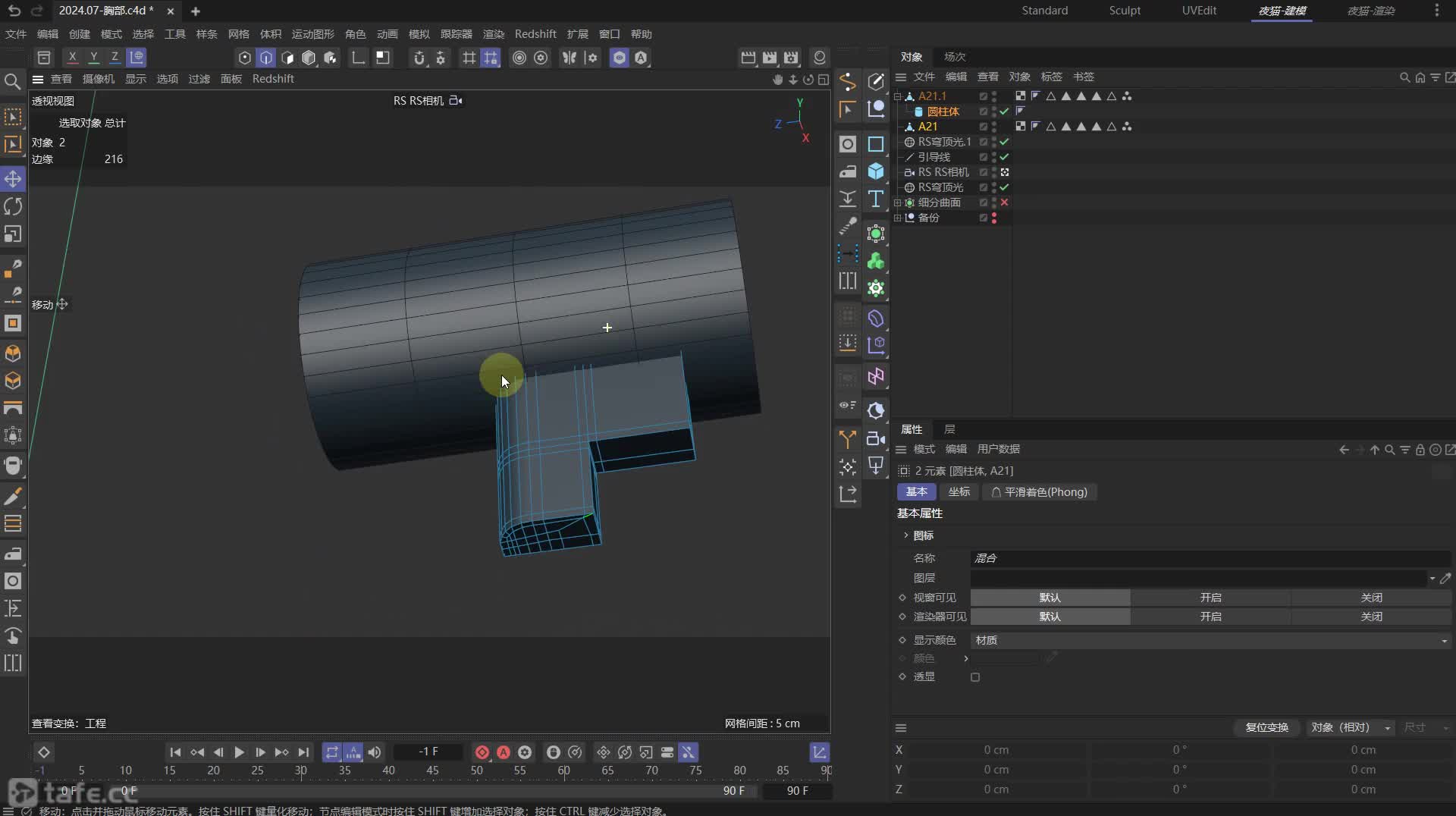1456x816 pixels.
Task: Switch to 坐标 attribute tab
Action: pyautogui.click(x=959, y=492)
